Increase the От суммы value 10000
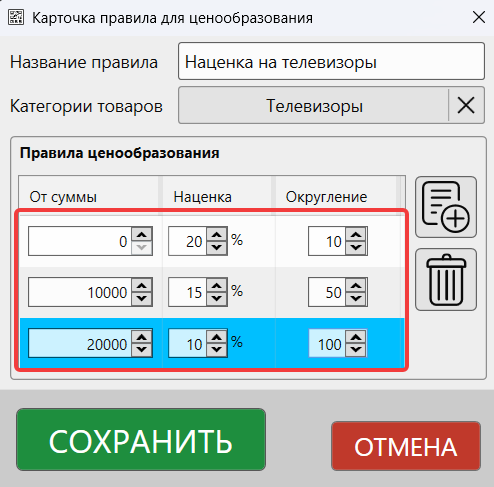The height and width of the screenshot is (487, 494). click(142, 285)
